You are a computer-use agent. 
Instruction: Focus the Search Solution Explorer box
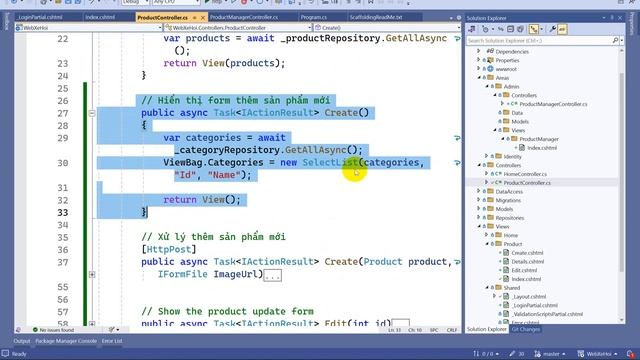(539, 40)
